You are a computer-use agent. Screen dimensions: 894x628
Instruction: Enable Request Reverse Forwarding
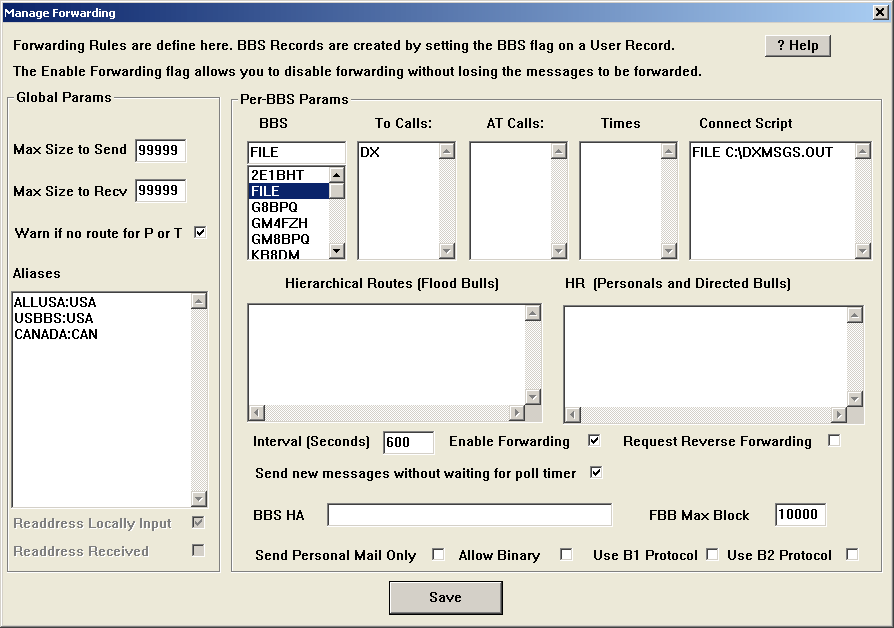(x=834, y=441)
